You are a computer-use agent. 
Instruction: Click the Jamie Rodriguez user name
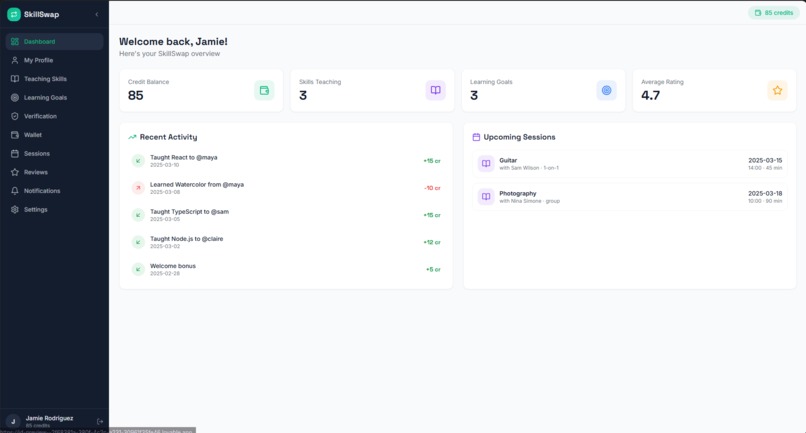point(49,418)
